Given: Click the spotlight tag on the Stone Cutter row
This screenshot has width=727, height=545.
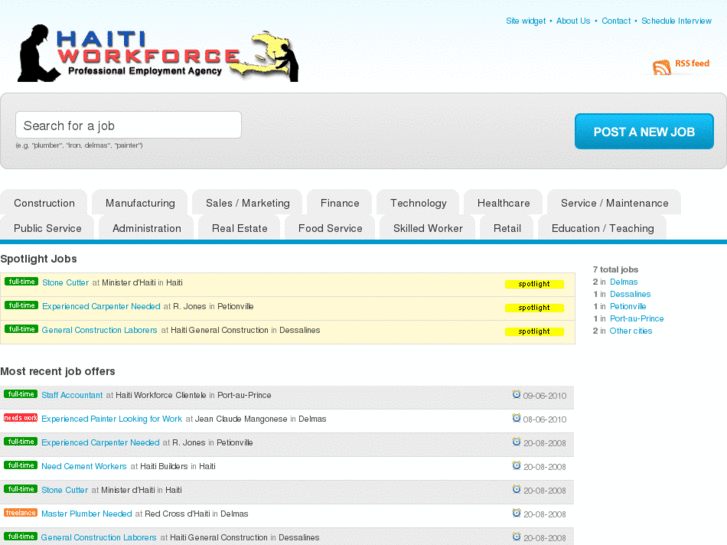Looking at the screenshot, I should point(534,284).
